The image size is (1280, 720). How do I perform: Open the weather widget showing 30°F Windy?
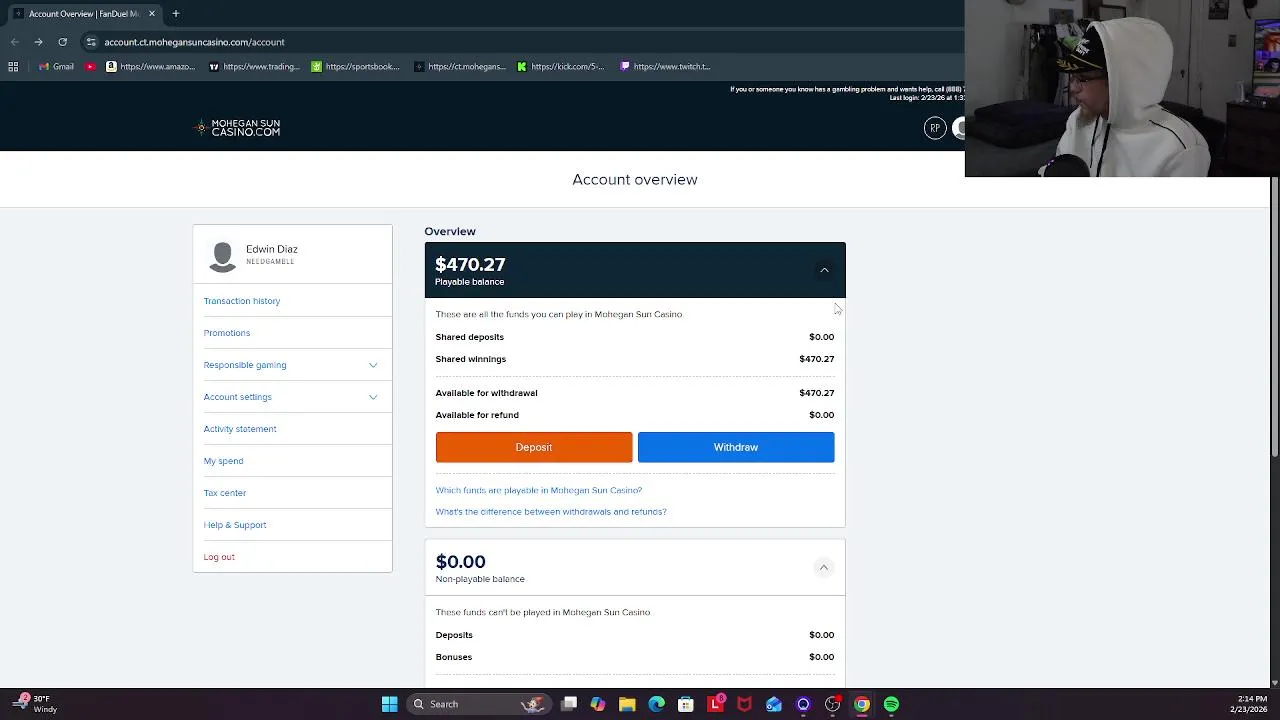pyautogui.click(x=35, y=704)
